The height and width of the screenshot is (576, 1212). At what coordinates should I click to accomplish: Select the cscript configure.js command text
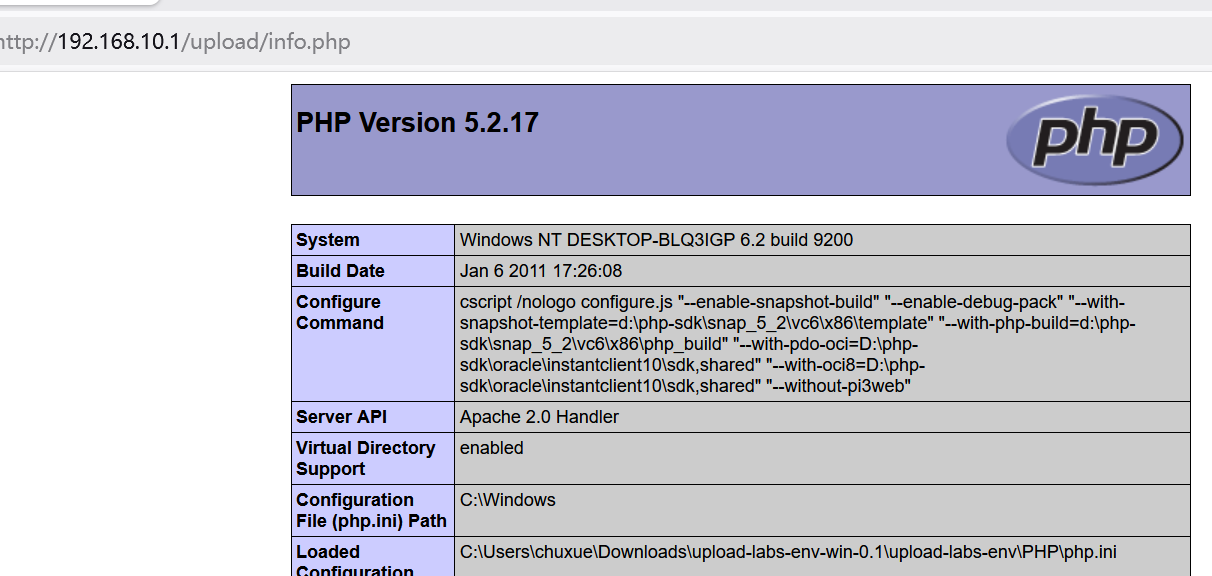(x=798, y=344)
